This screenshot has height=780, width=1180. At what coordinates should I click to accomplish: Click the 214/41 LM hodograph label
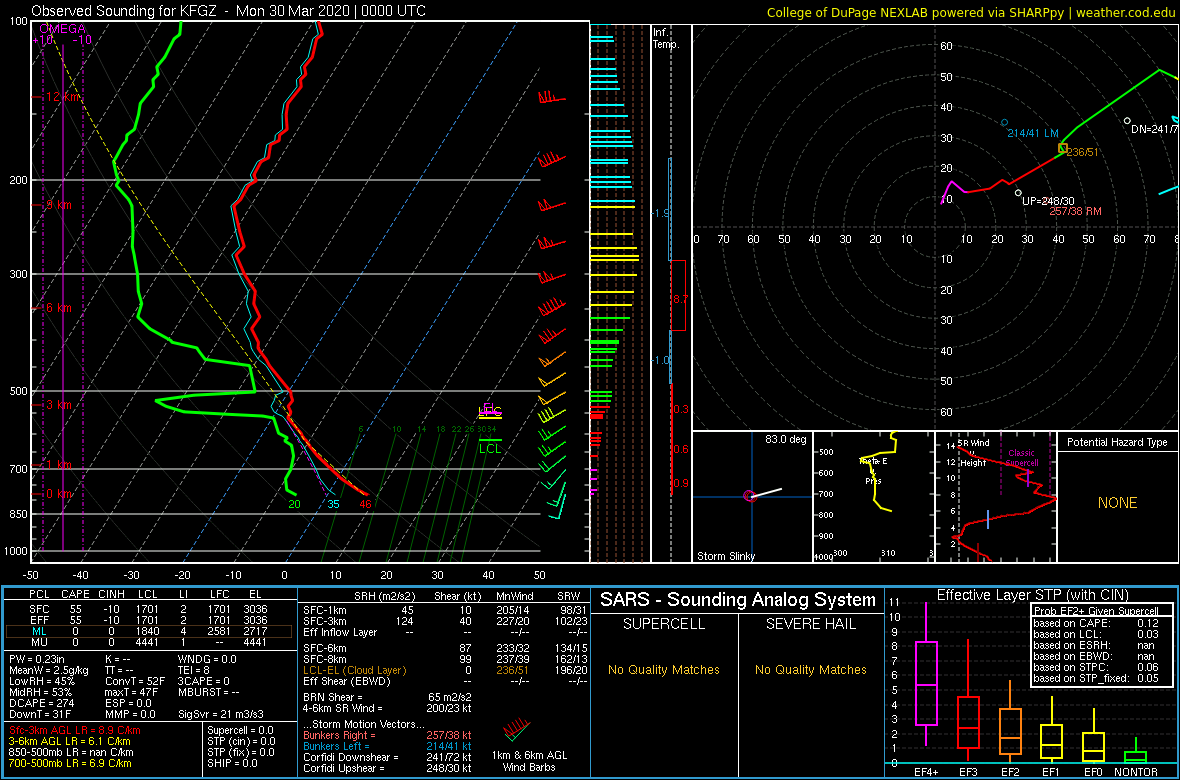tap(1033, 133)
